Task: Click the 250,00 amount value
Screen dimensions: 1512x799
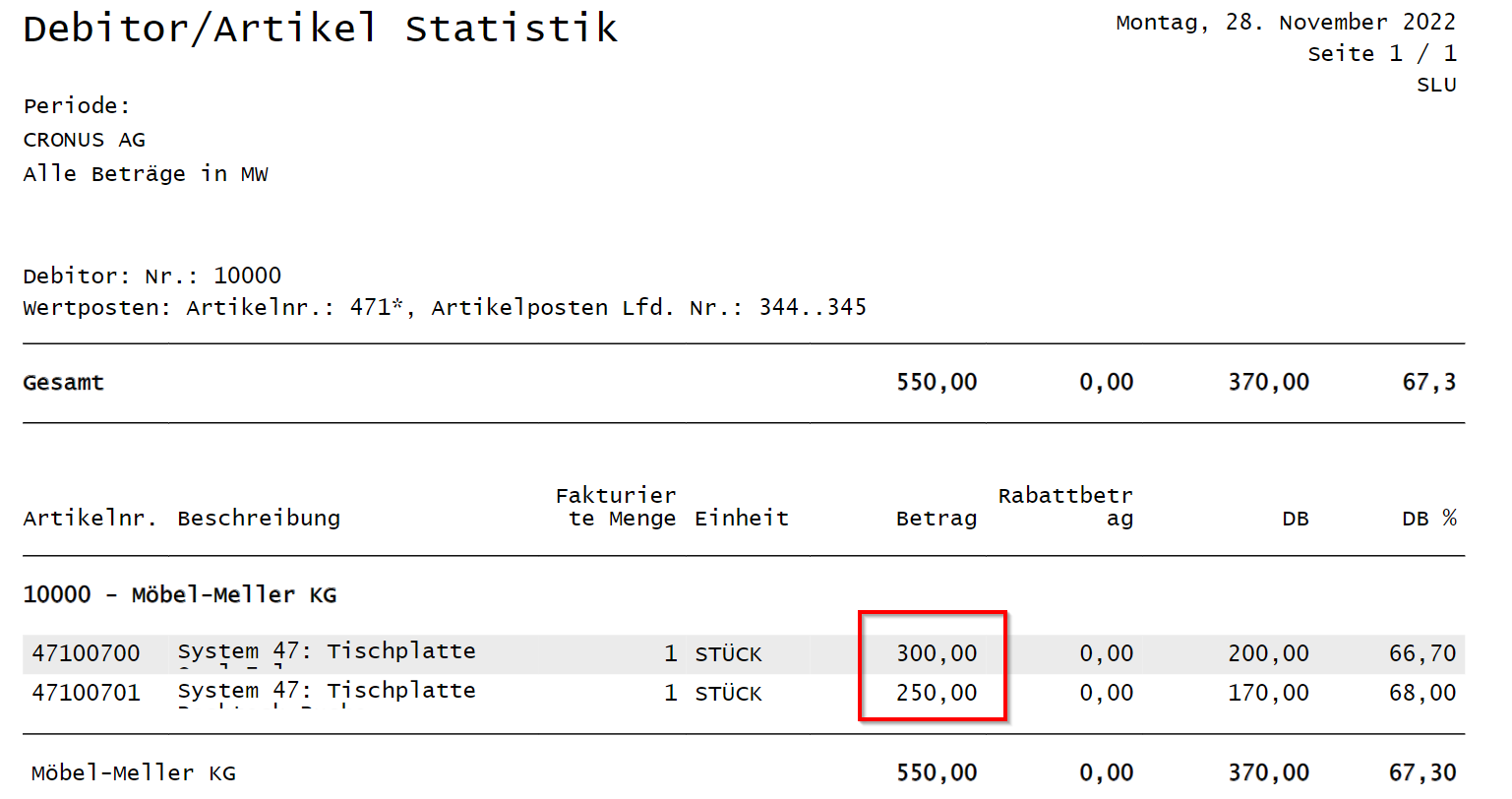Action: click(x=936, y=693)
